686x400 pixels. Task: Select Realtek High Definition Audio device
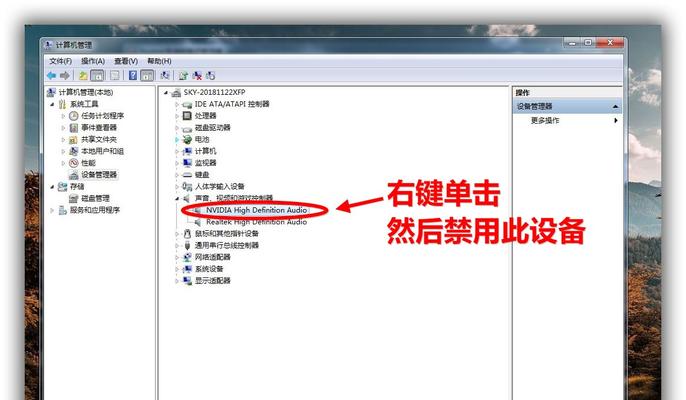[x=256, y=222]
